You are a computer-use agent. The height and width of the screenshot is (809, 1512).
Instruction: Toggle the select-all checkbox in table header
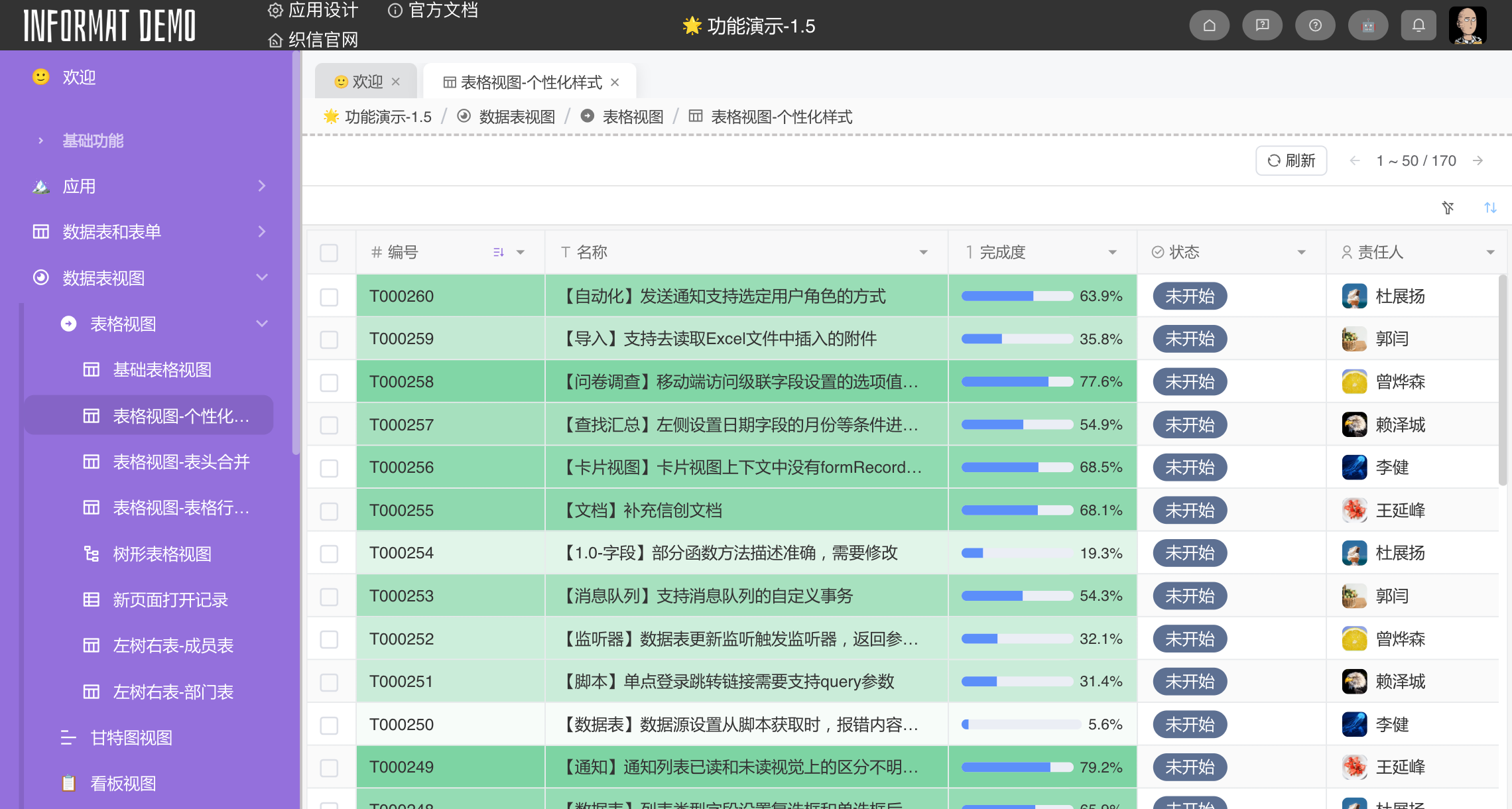(x=330, y=253)
